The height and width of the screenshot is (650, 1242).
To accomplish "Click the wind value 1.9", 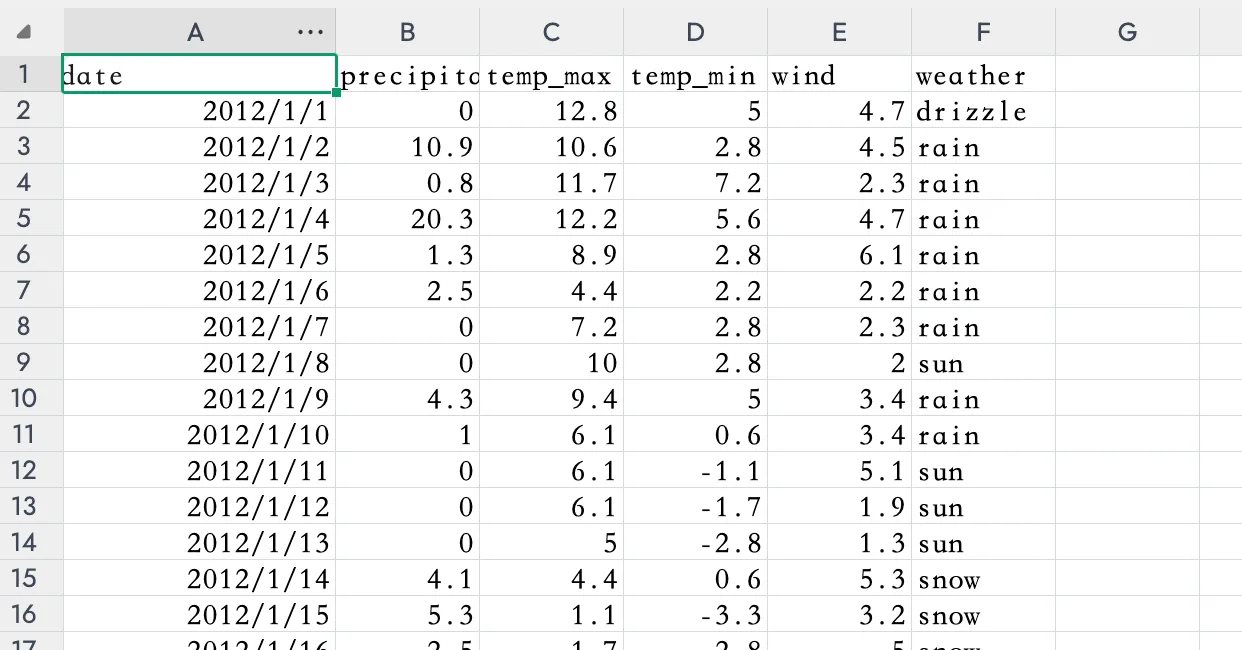I will [x=839, y=506].
